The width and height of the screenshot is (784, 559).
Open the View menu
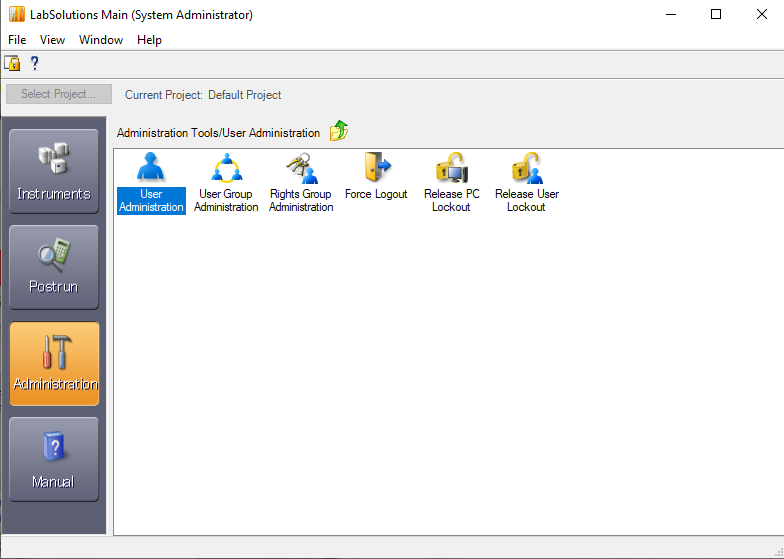point(52,40)
